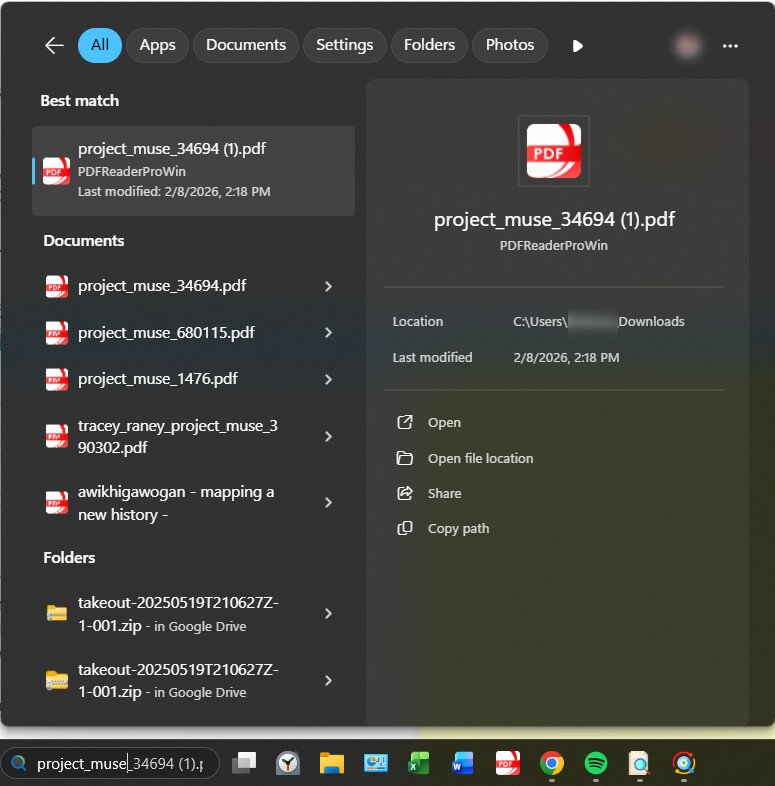The height and width of the screenshot is (786, 775).
Task: Open the three-dot more options menu
Action: coord(730,46)
